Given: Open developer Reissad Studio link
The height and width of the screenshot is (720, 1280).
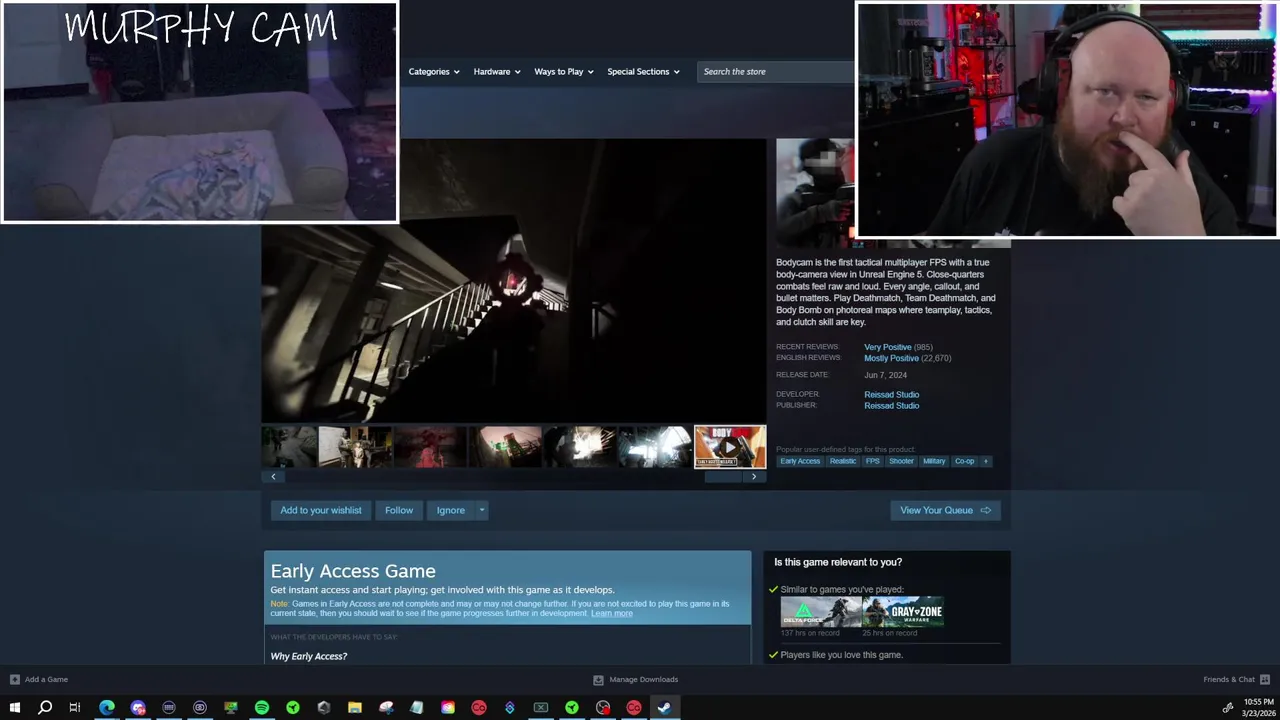Looking at the screenshot, I should pos(891,394).
